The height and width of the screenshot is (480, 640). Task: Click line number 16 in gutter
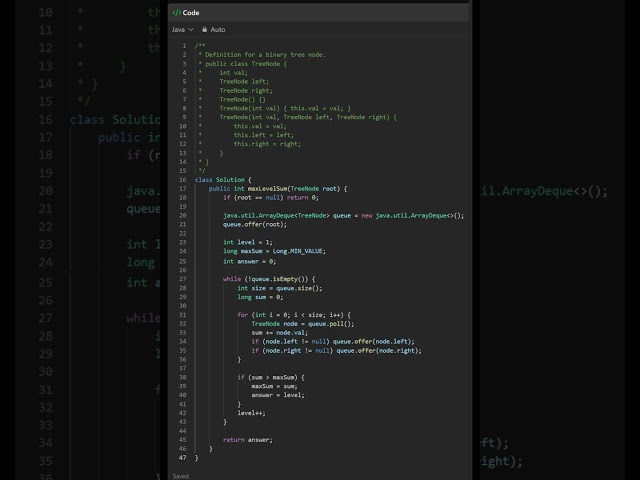click(x=182, y=179)
